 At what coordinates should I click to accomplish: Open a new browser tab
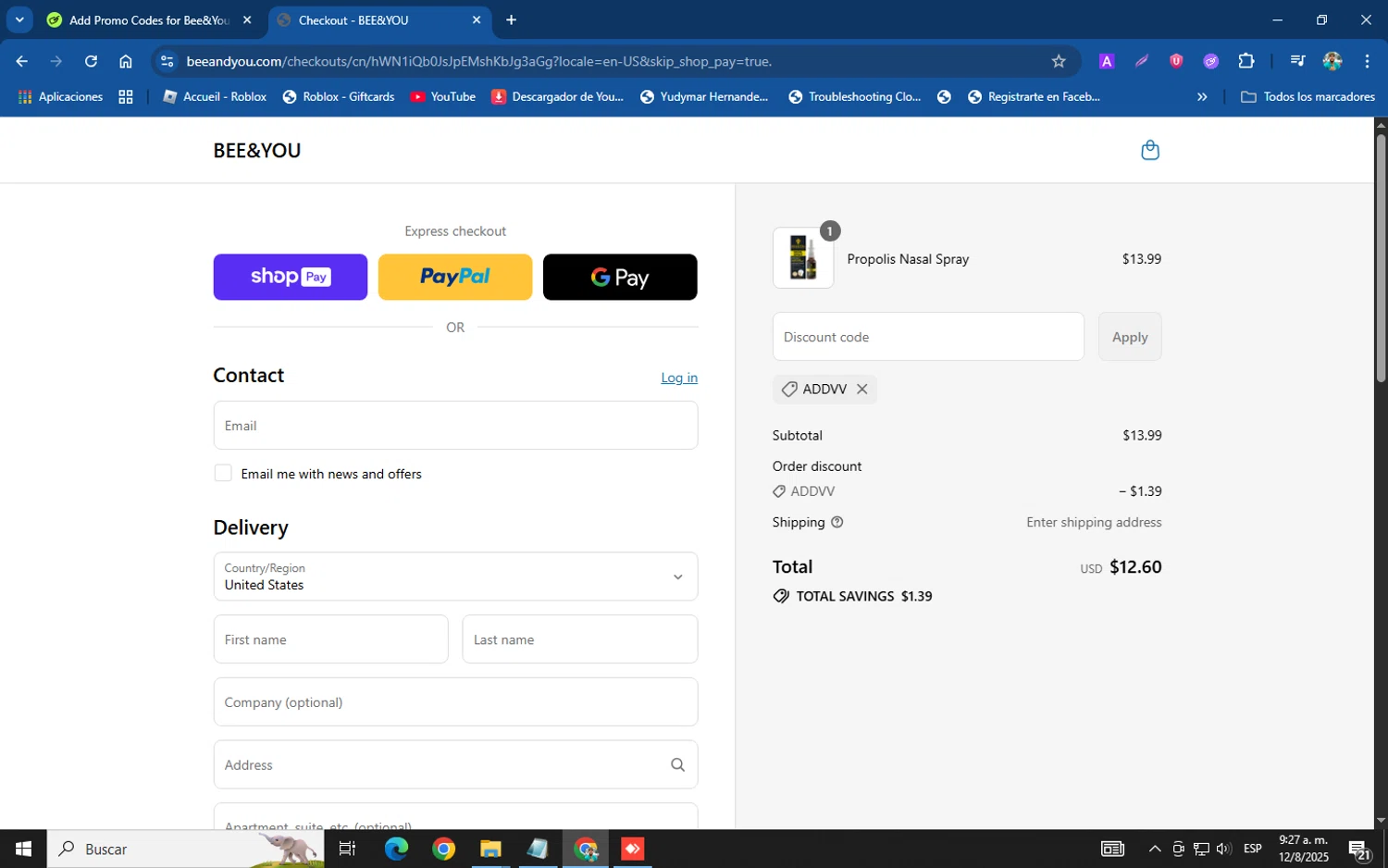(511, 19)
